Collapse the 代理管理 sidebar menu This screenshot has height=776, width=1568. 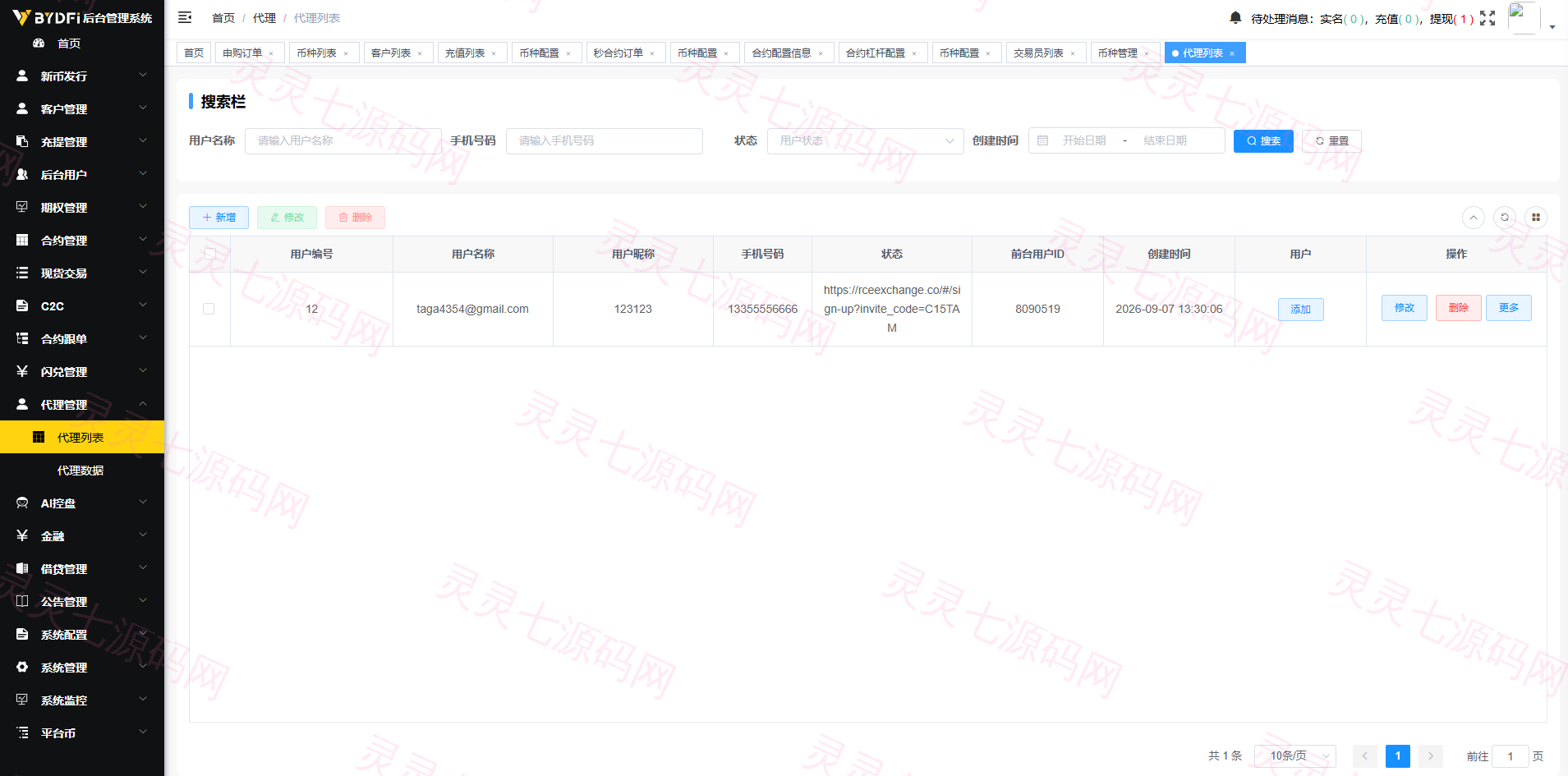coord(82,404)
